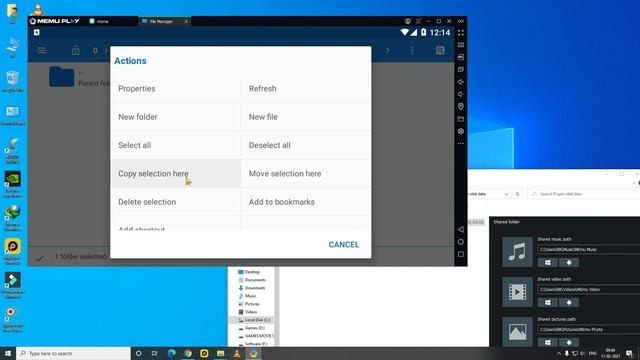The width and height of the screenshot is (640, 360).
Task: Choose Delete selection action
Action: (x=176, y=202)
